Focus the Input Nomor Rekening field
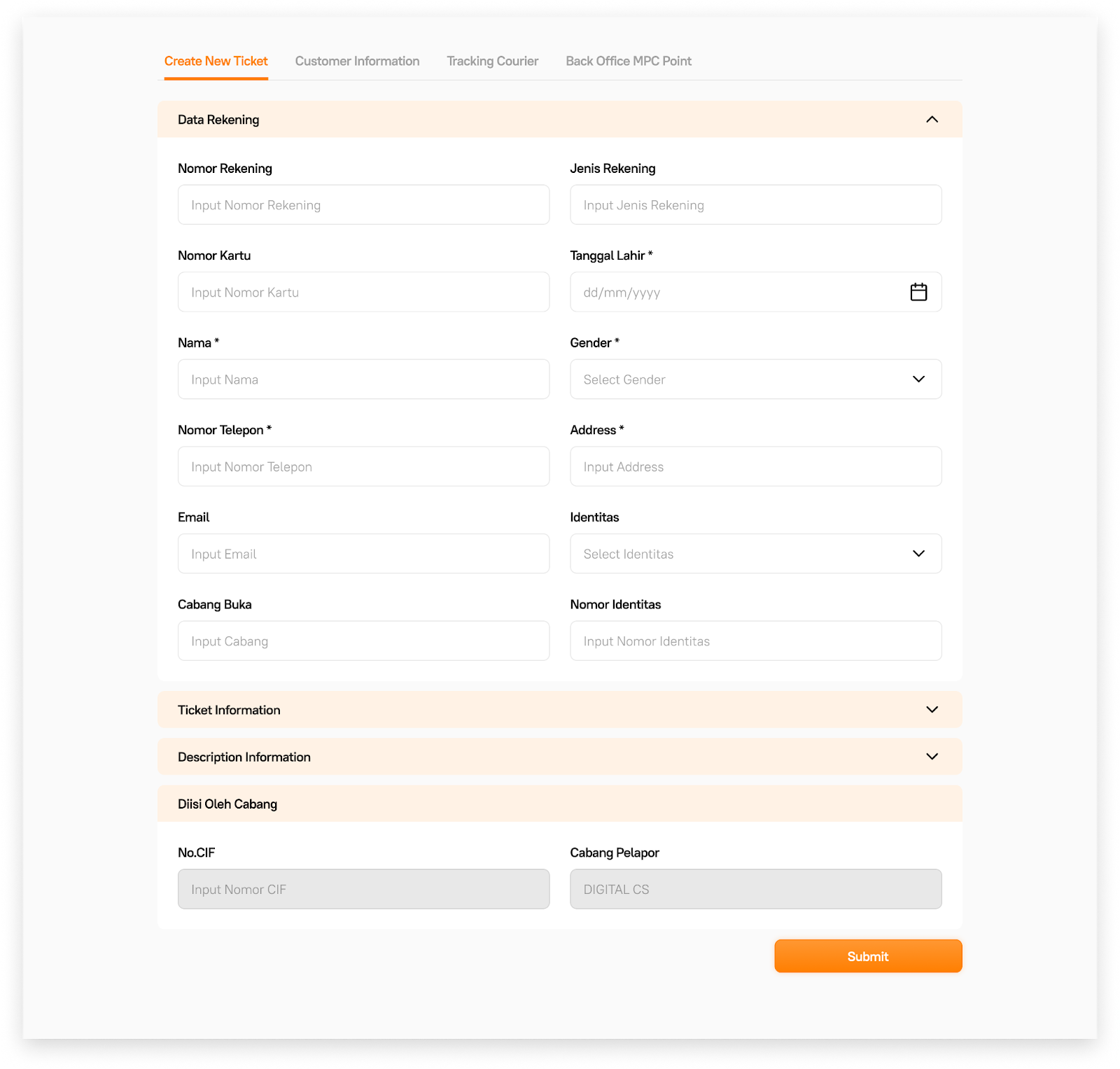1120x1069 pixels. click(x=364, y=205)
